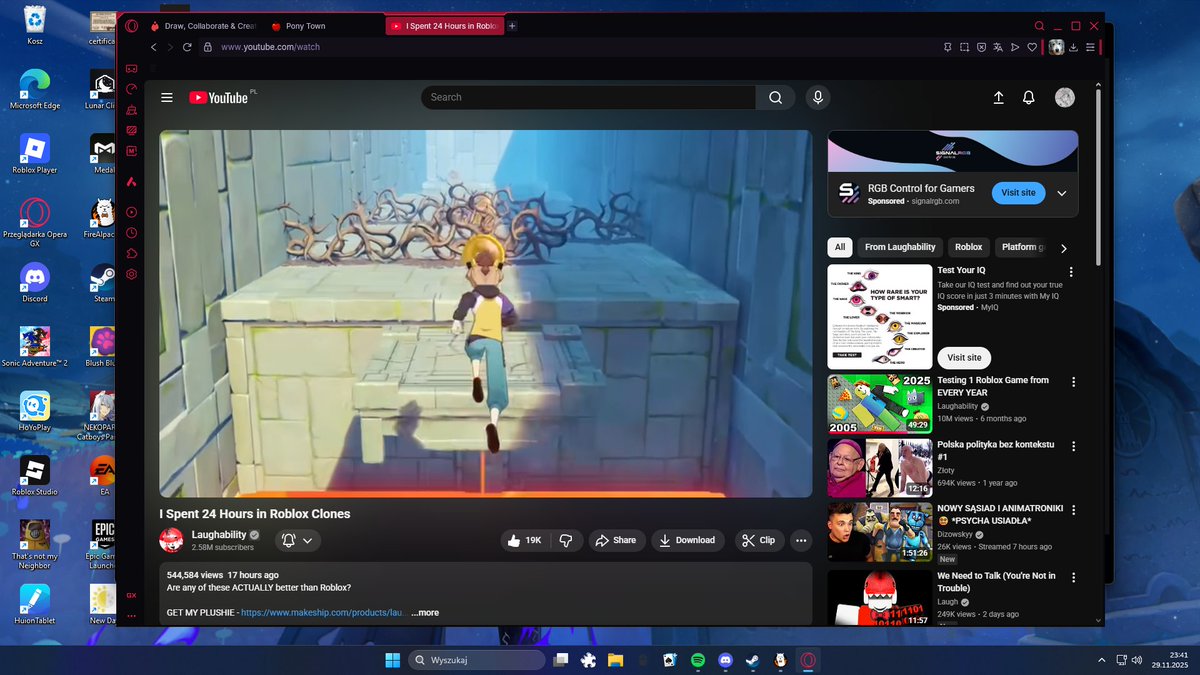This screenshot has width=1200, height=675.
Task: Open the YouTube upload/create icon
Action: [x=998, y=97]
